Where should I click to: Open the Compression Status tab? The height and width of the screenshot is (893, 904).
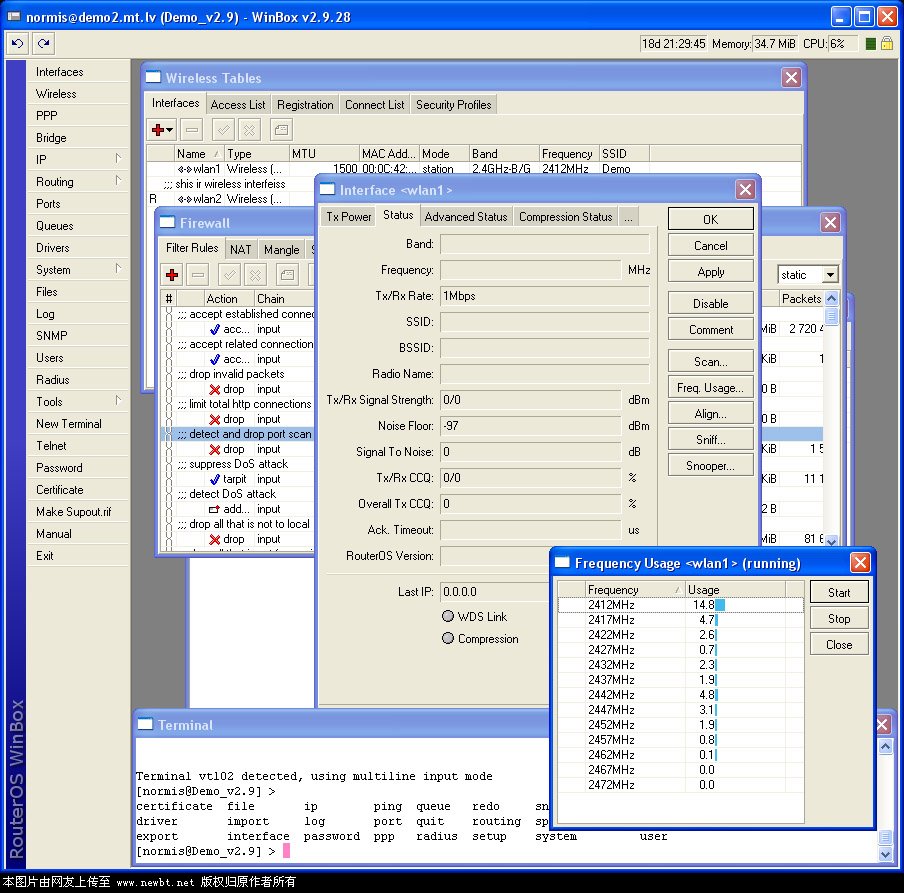(566, 217)
